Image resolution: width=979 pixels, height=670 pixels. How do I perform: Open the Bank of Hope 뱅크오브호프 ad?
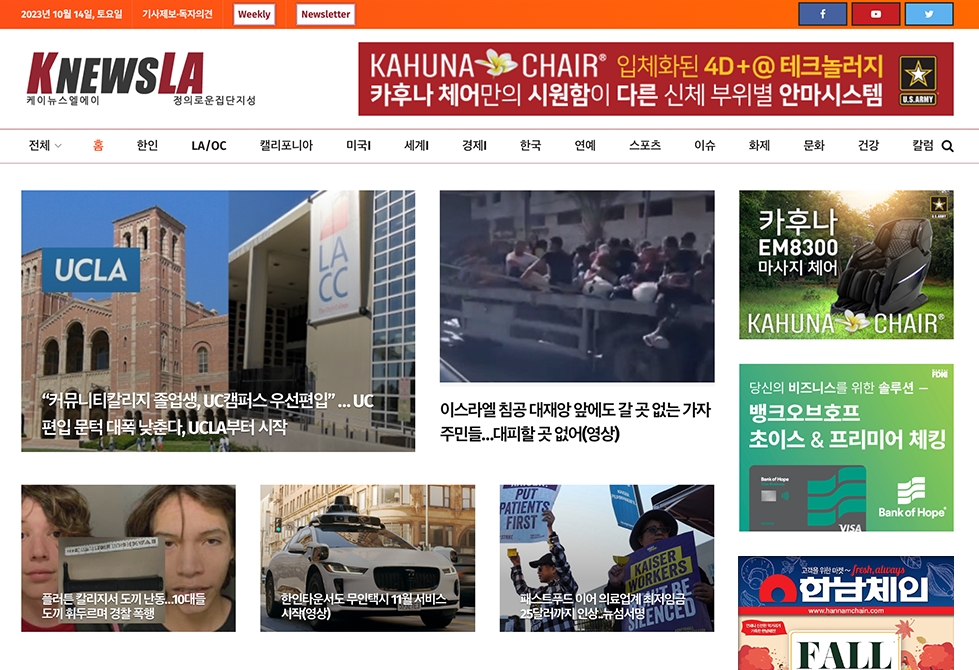tap(846, 448)
